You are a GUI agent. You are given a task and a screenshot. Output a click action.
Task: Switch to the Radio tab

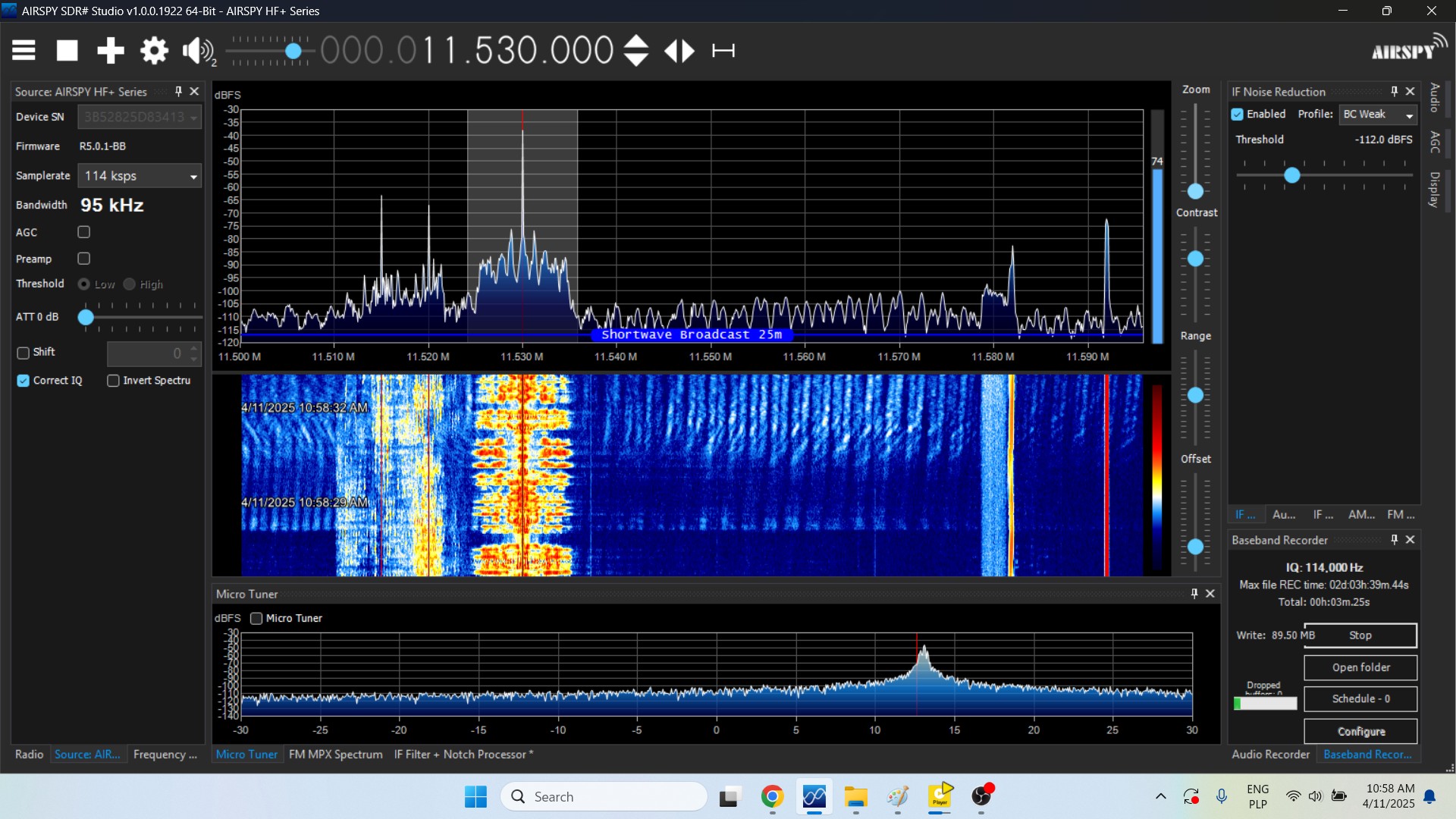30,754
